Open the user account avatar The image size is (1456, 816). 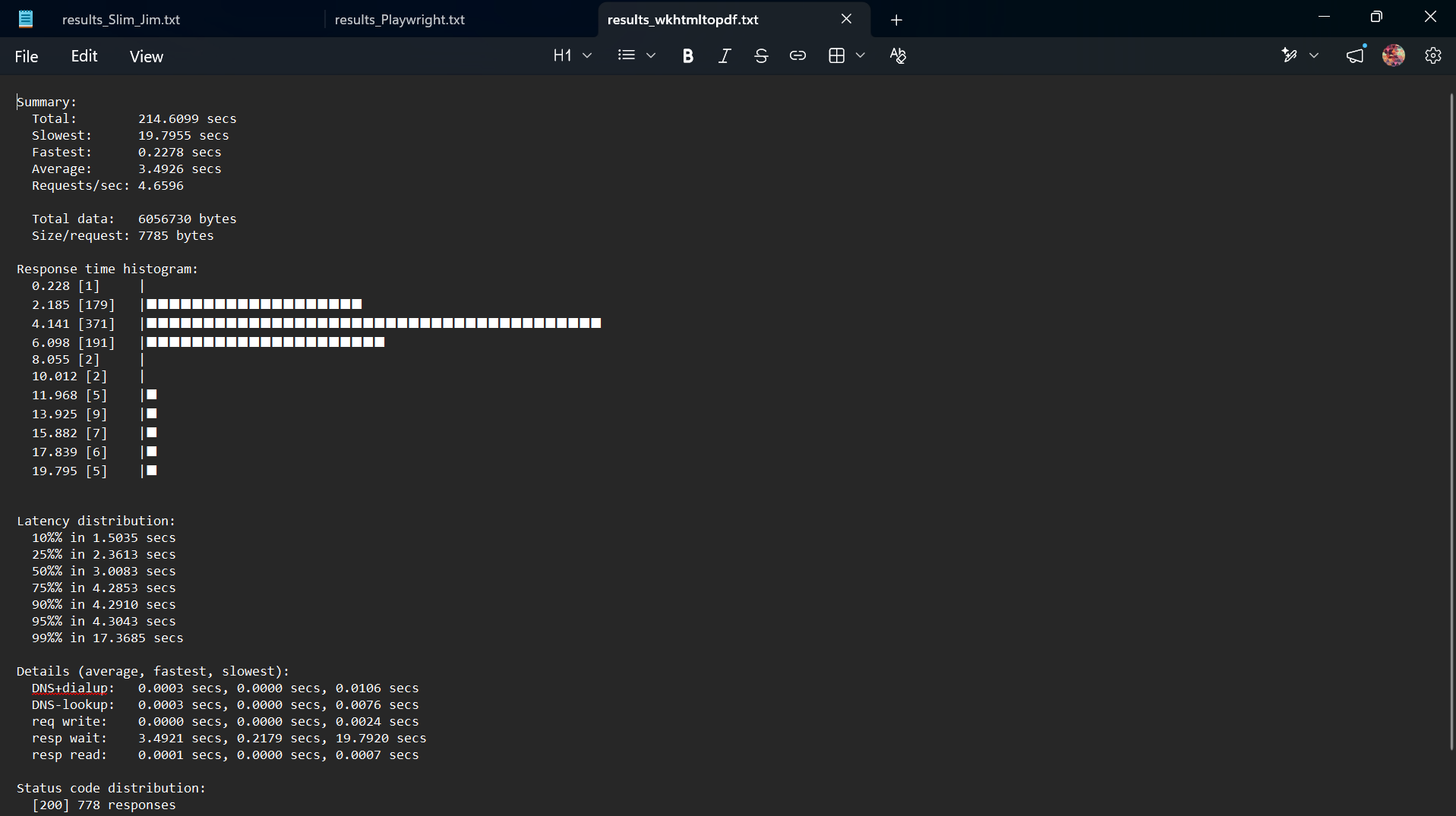click(x=1394, y=55)
